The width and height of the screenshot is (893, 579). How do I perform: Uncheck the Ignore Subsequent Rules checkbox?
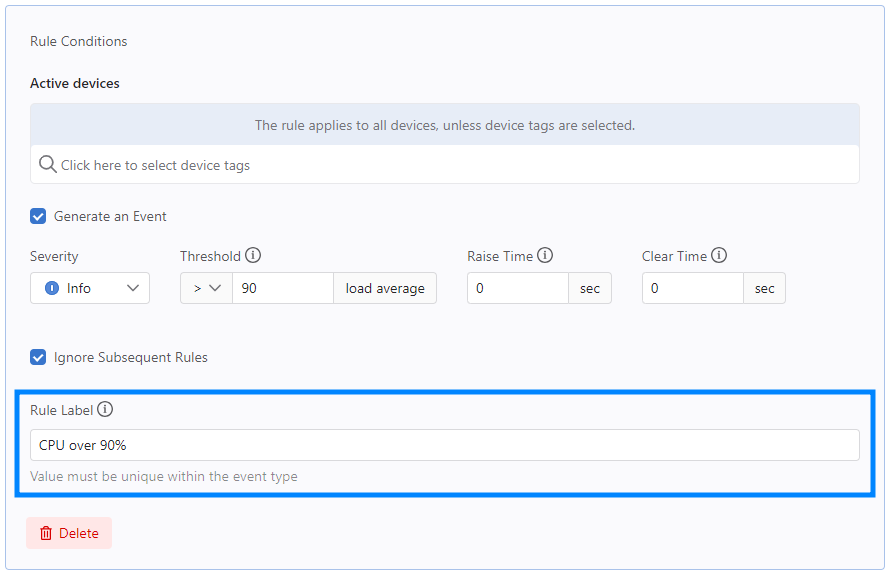[x=38, y=358]
